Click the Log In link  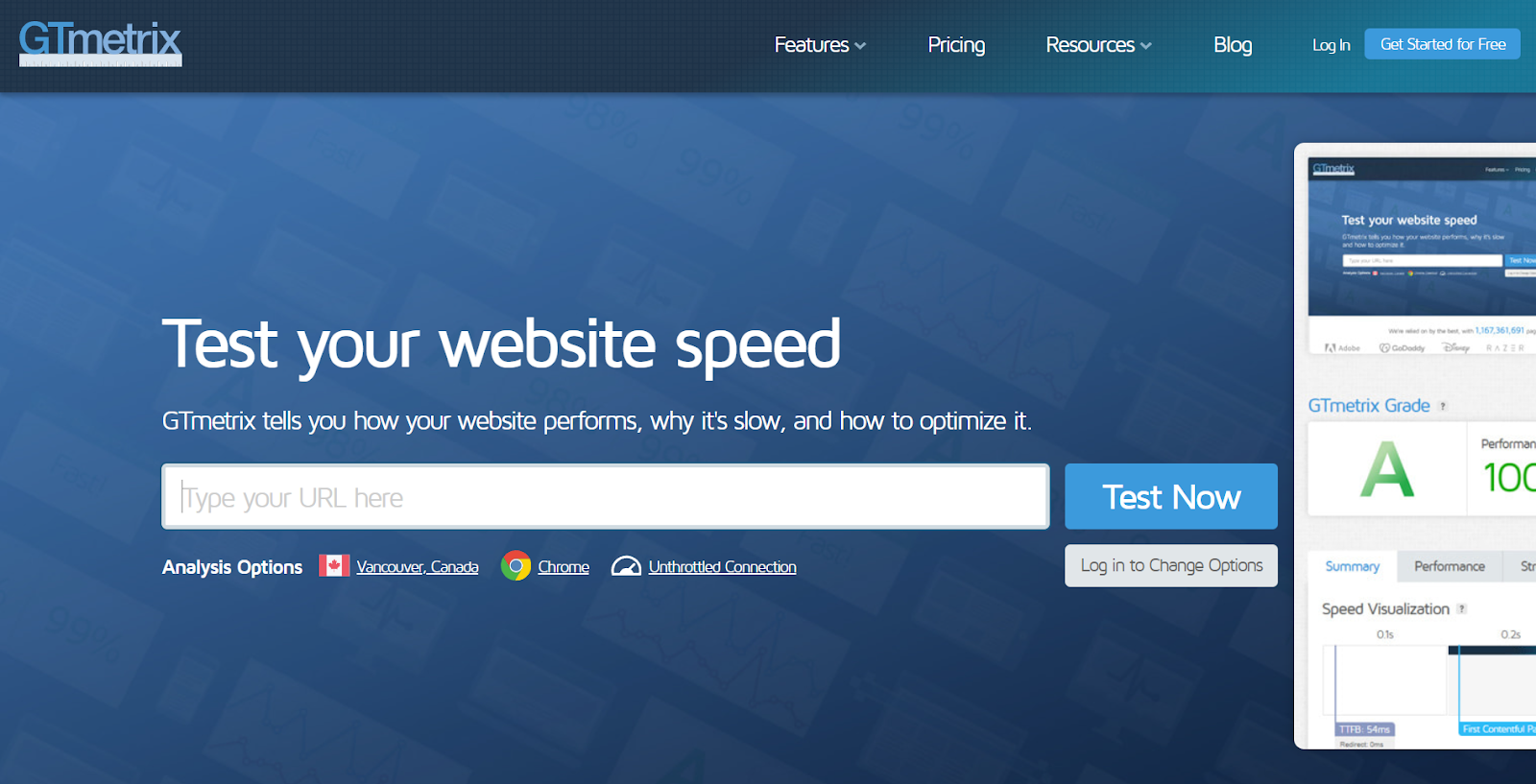click(1331, 45)
